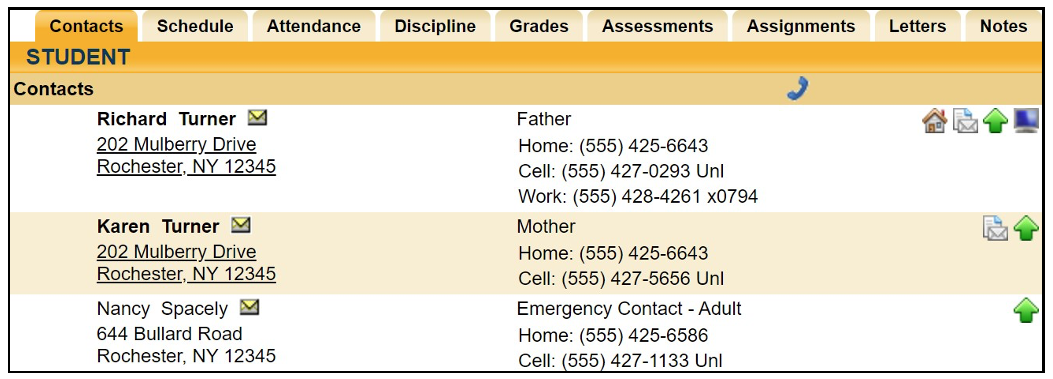This screenshot has width=1053, height=379.
Task: Click the email envelope next to Nancy Spacely
Action: click(249, 307)
